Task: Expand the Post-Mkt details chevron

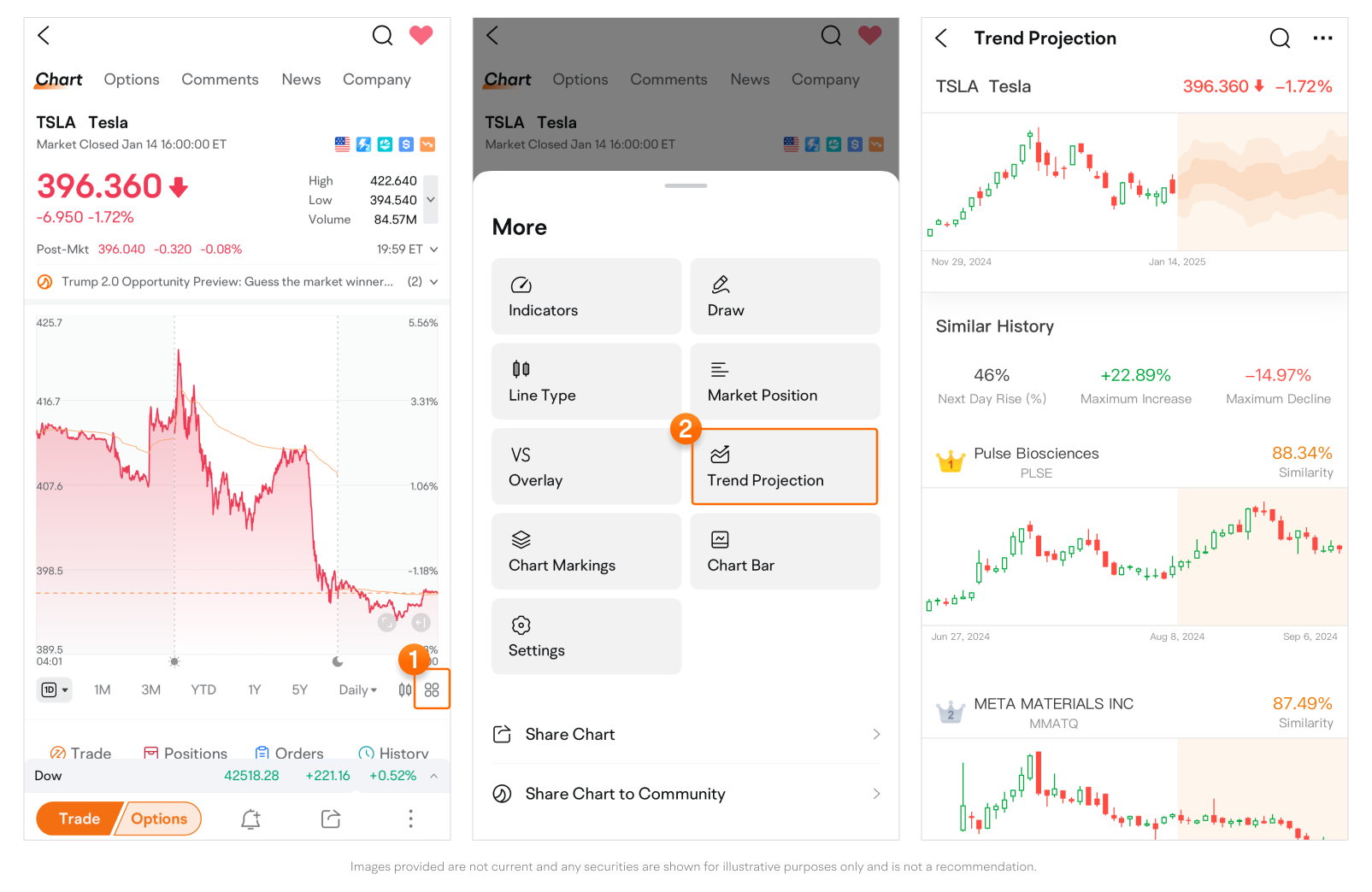Action: click(433, 249)
